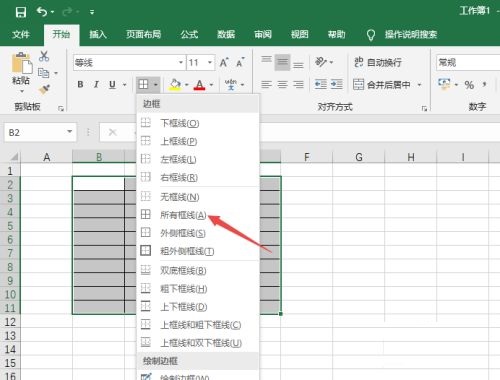The image size is (500, 380).
Task: Switch to the 插入 tab
Action: tap(98, 34)
